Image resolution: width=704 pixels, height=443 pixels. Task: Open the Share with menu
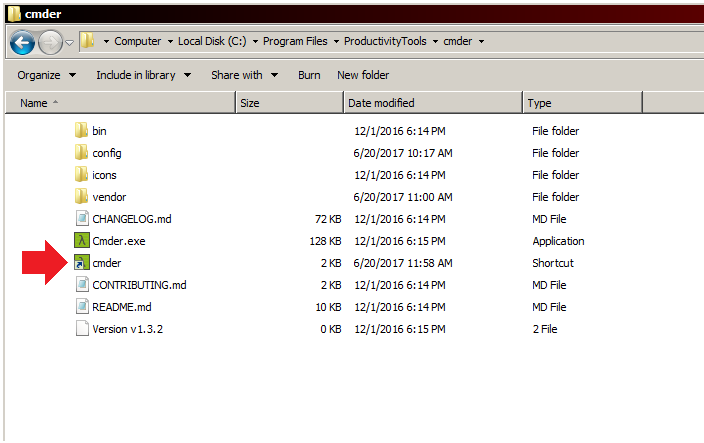tap(245, 75)
